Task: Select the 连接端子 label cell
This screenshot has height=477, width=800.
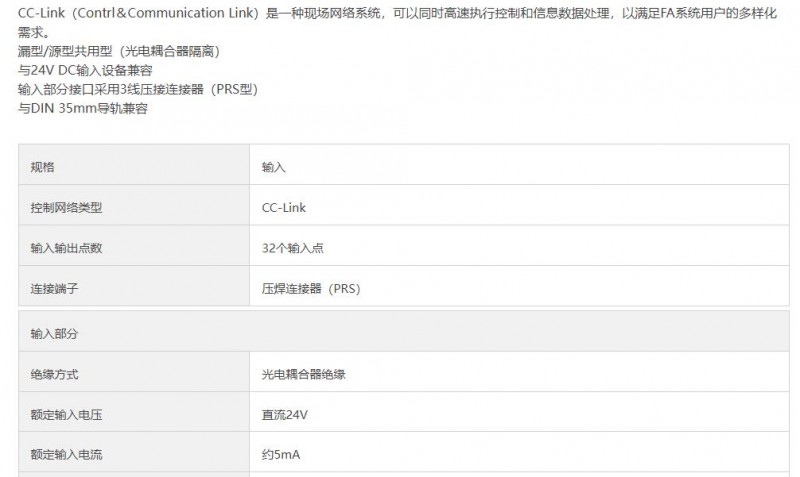Action: [x=134, y=286]
